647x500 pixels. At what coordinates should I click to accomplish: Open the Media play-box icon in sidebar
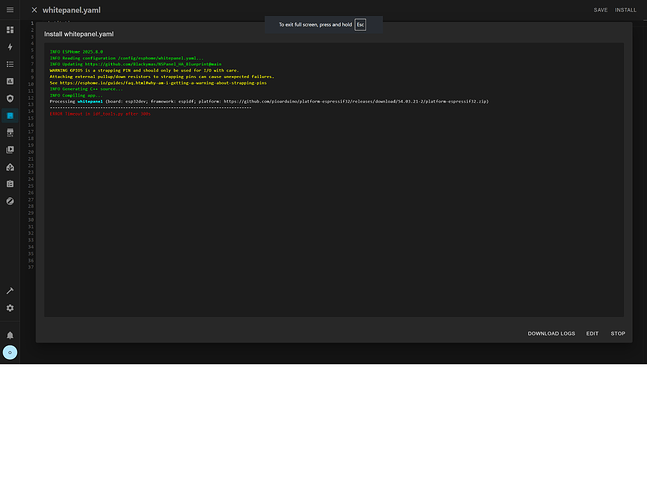10,150
